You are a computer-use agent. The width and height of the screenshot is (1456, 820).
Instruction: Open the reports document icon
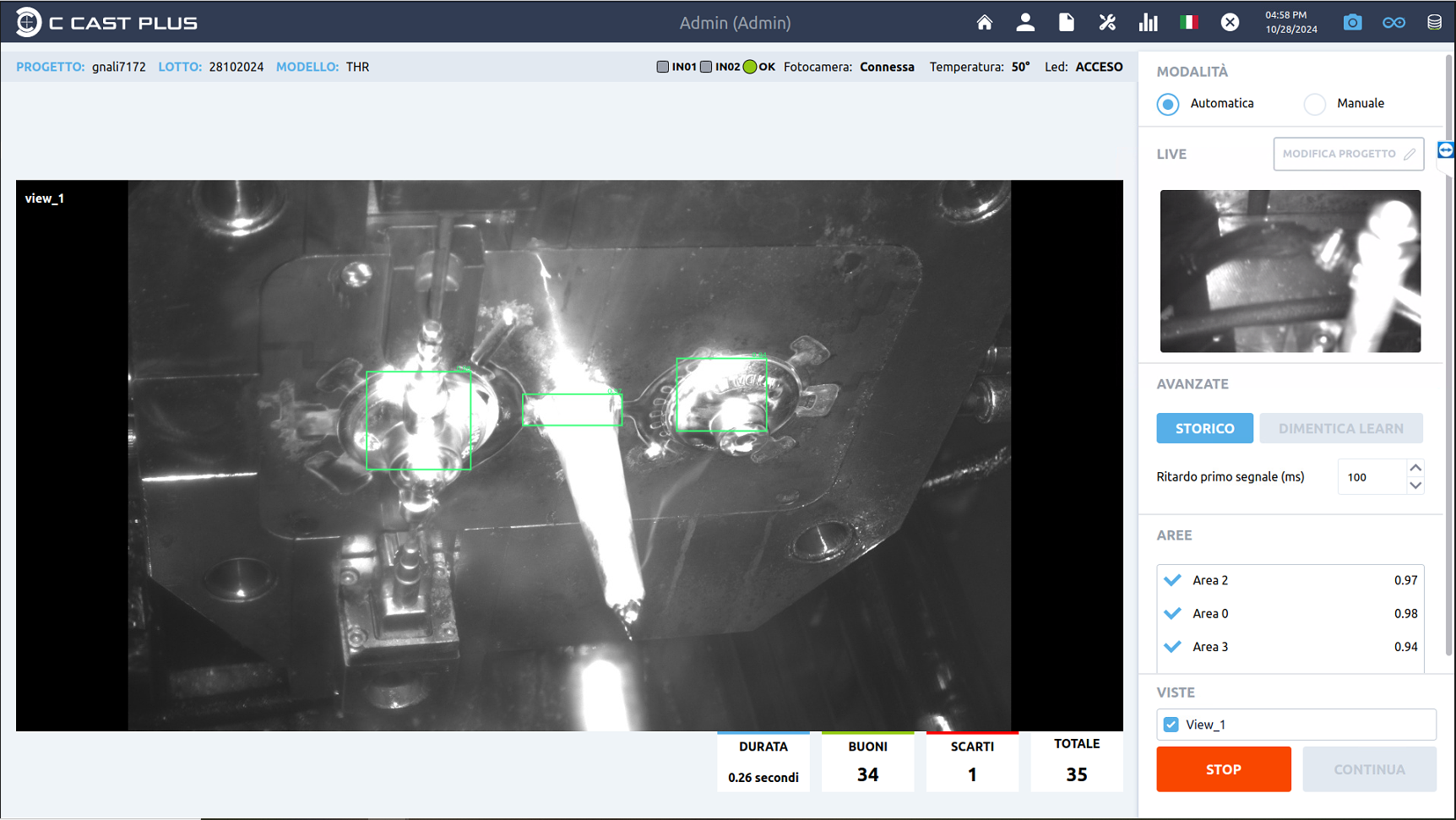[x=1067, y=22]
